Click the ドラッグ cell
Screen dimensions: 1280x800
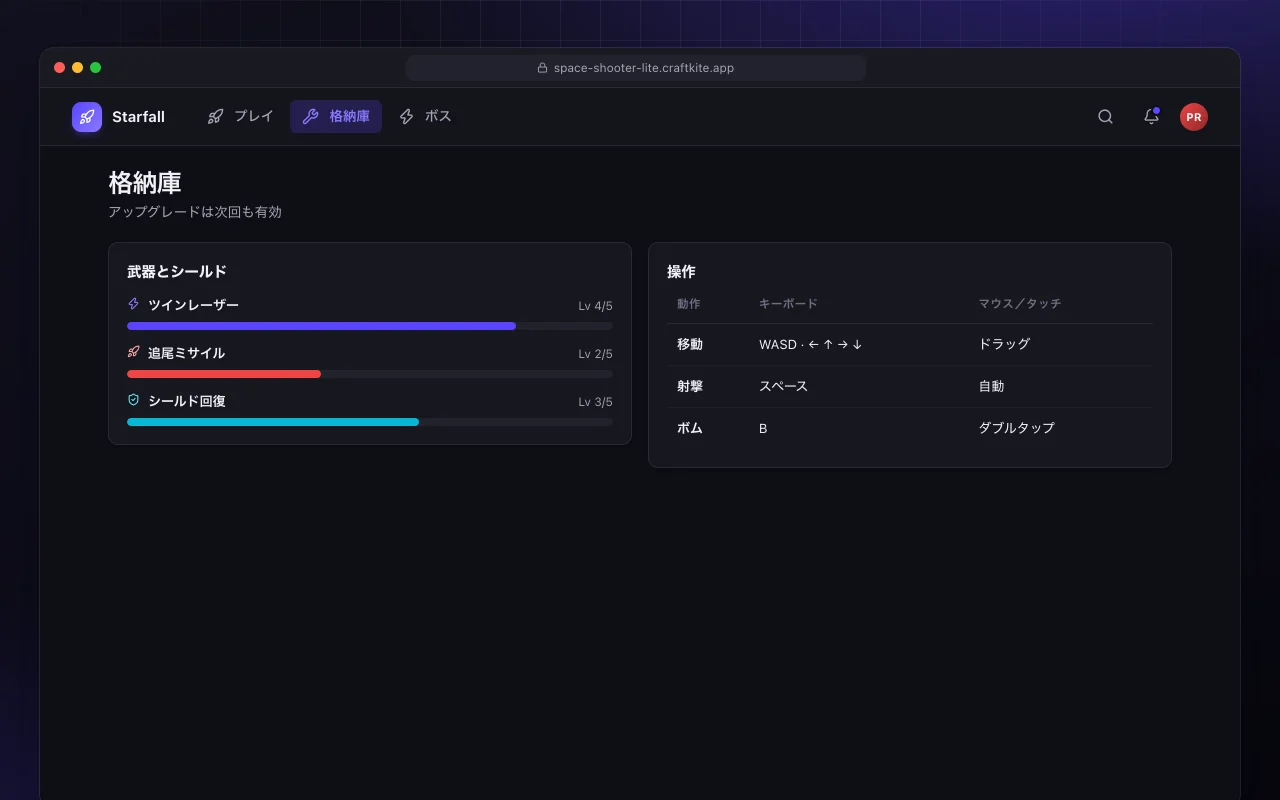(x=1004, y=344)
